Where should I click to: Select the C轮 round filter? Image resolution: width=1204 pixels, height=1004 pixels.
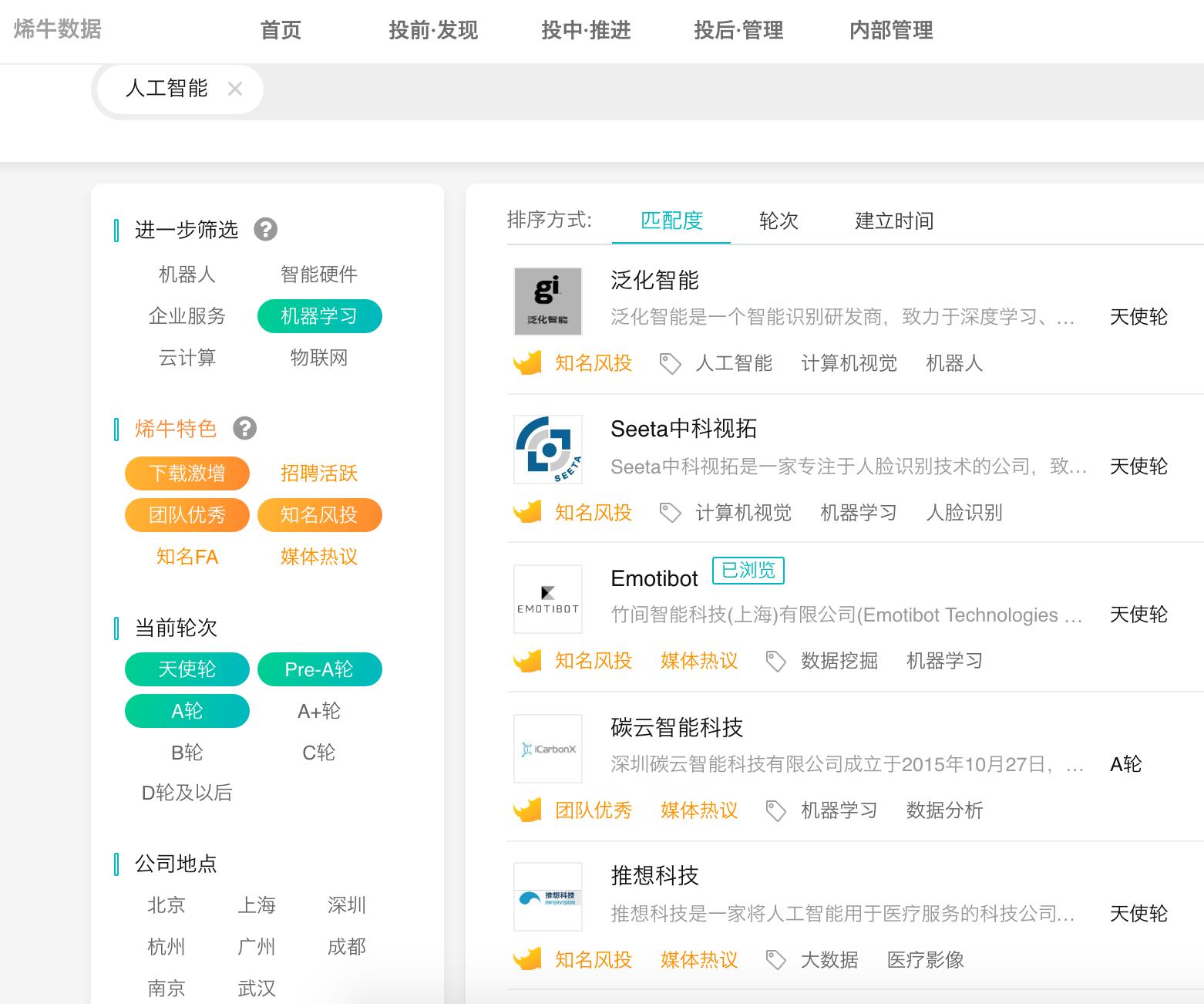click(319, 753)
